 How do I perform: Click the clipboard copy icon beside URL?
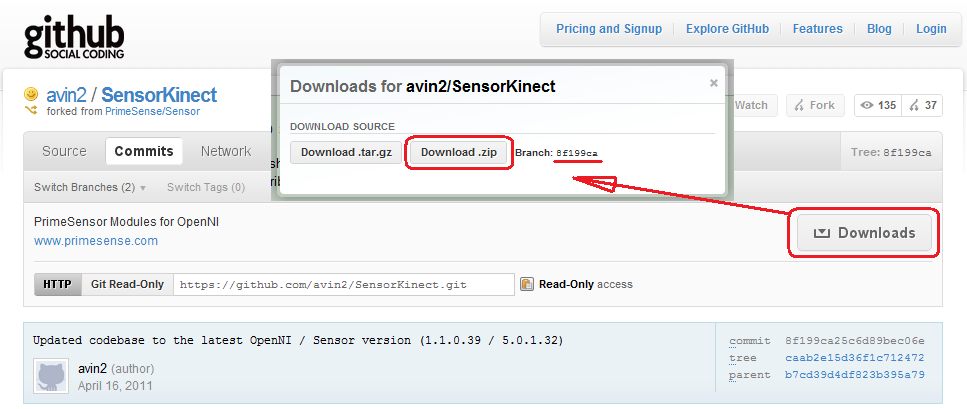pos(527,284)
